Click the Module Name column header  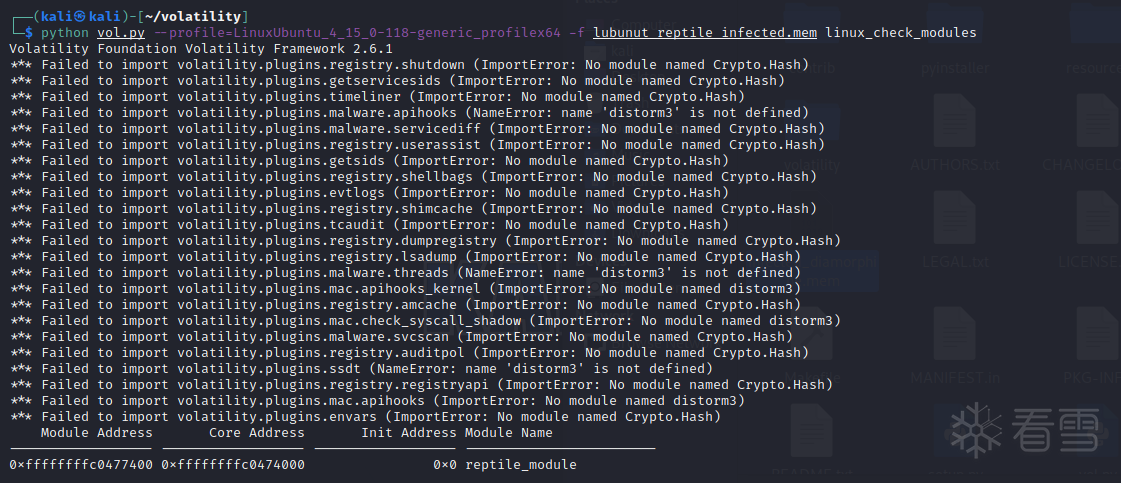(x=508, y=433)
